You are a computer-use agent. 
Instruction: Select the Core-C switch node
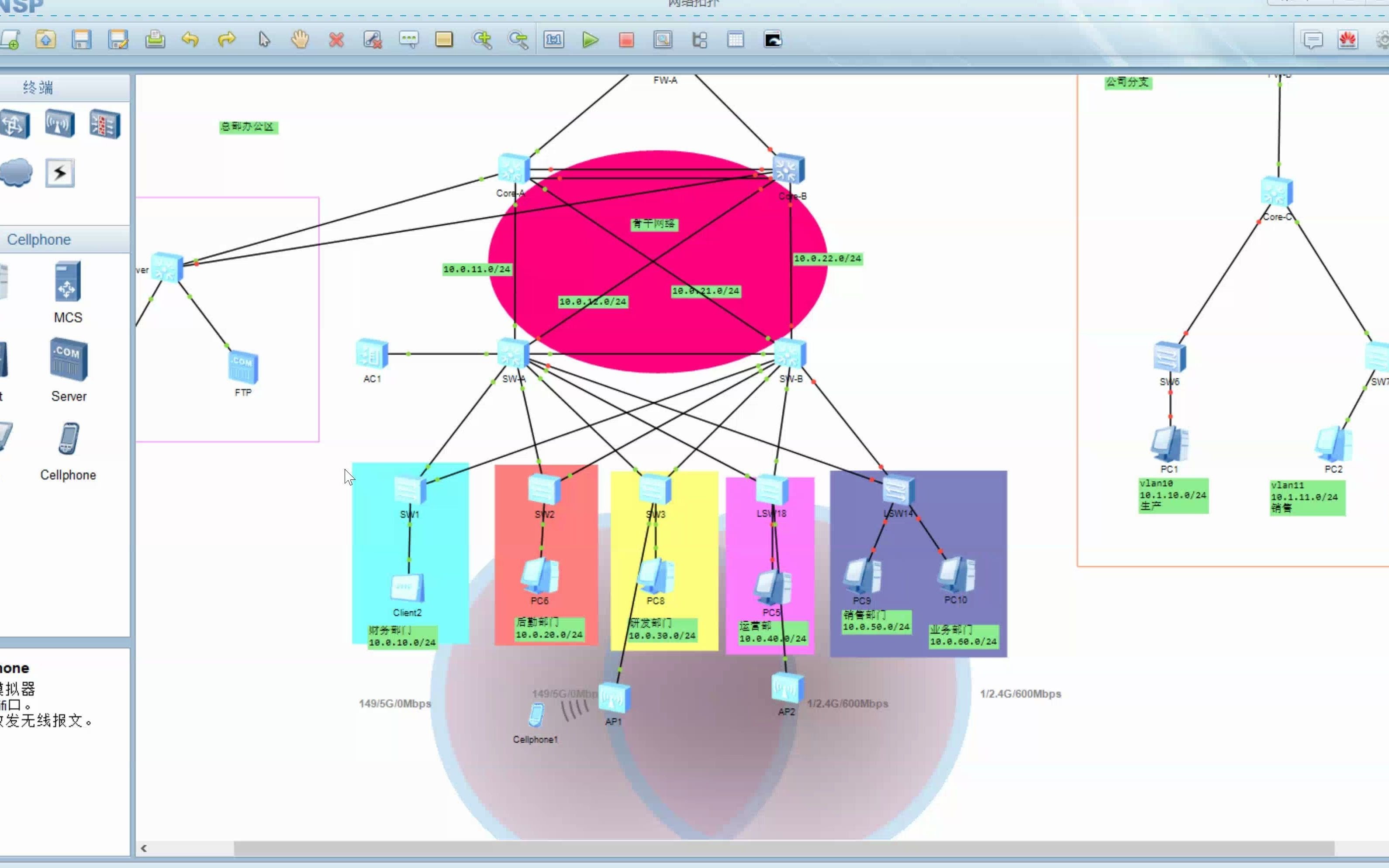1276,191
